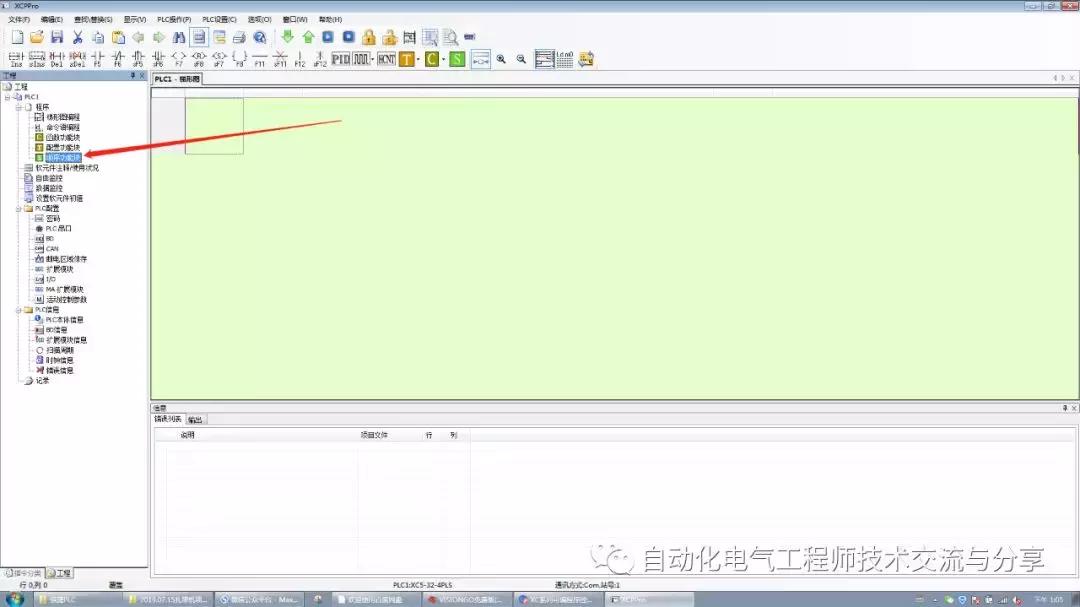1080x607 pixels.
Task: Open 自由监控 in the project tree
Action: [x=50, y=179]
